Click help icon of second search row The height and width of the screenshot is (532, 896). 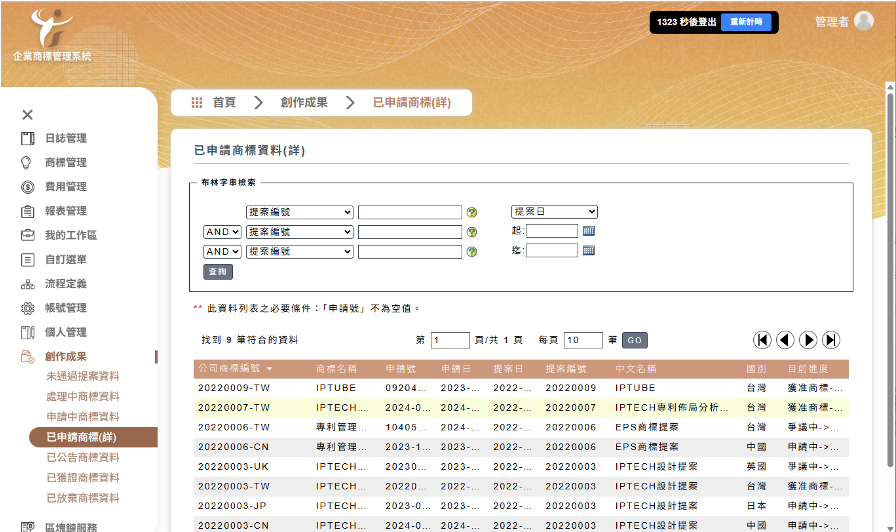[471, 232]
